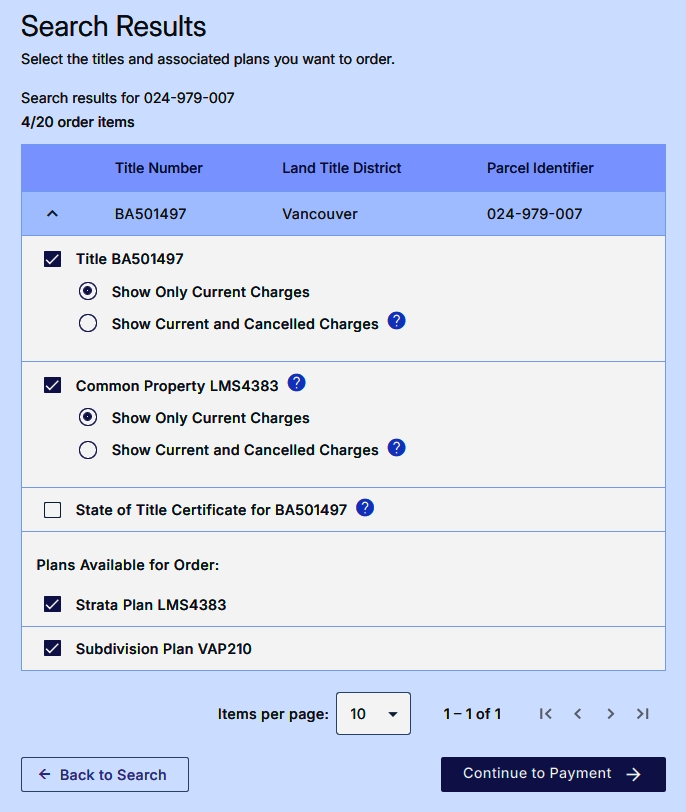The height and width of the screenshot is (812, 686).
Task: Go to next page arrow
Action: pos(610,714)
